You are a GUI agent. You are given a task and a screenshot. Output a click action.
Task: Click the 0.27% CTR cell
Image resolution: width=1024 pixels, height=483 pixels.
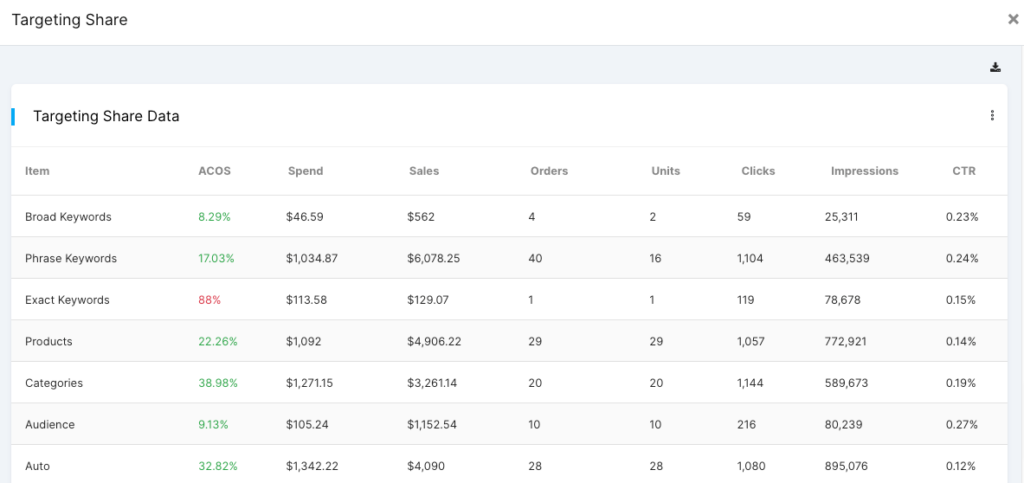[x=961, y=425]
